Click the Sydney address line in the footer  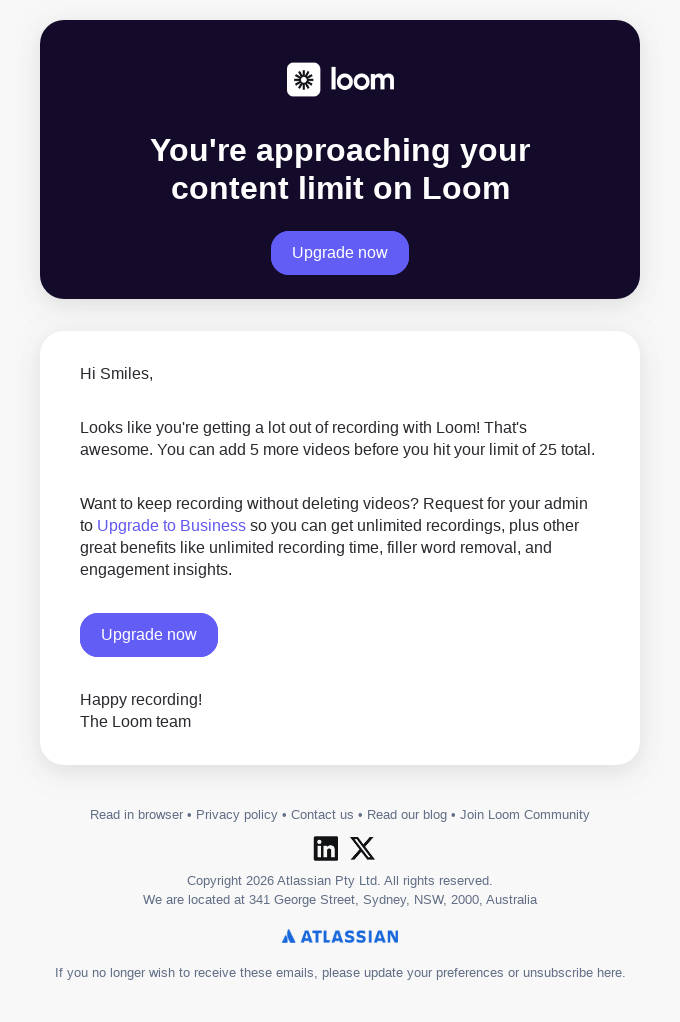coord(340,899)
